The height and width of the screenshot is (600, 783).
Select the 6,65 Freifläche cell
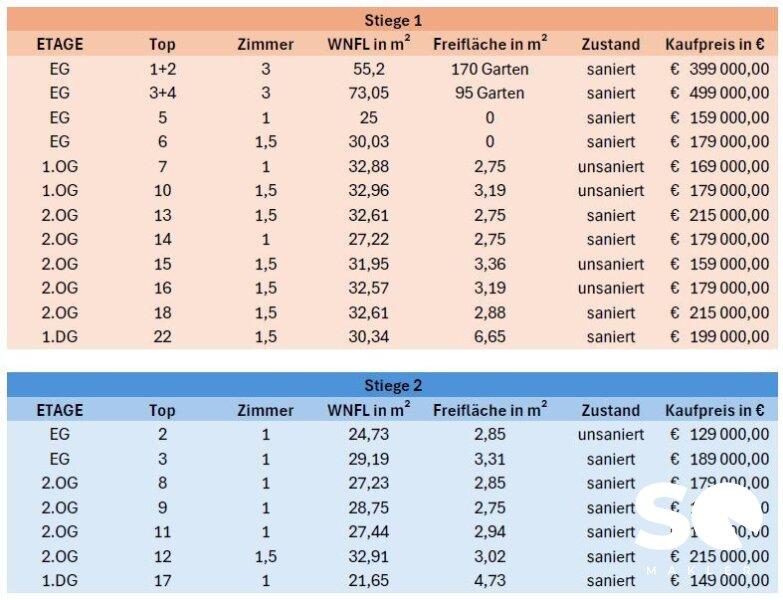click(490, 337)
